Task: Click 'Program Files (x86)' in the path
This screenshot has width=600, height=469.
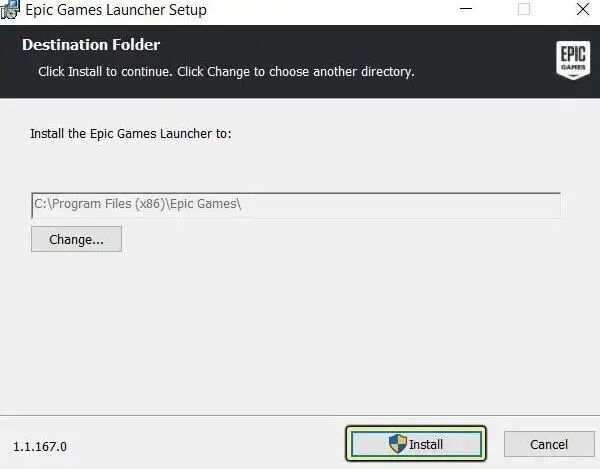Action: click(x=108, y=204)
